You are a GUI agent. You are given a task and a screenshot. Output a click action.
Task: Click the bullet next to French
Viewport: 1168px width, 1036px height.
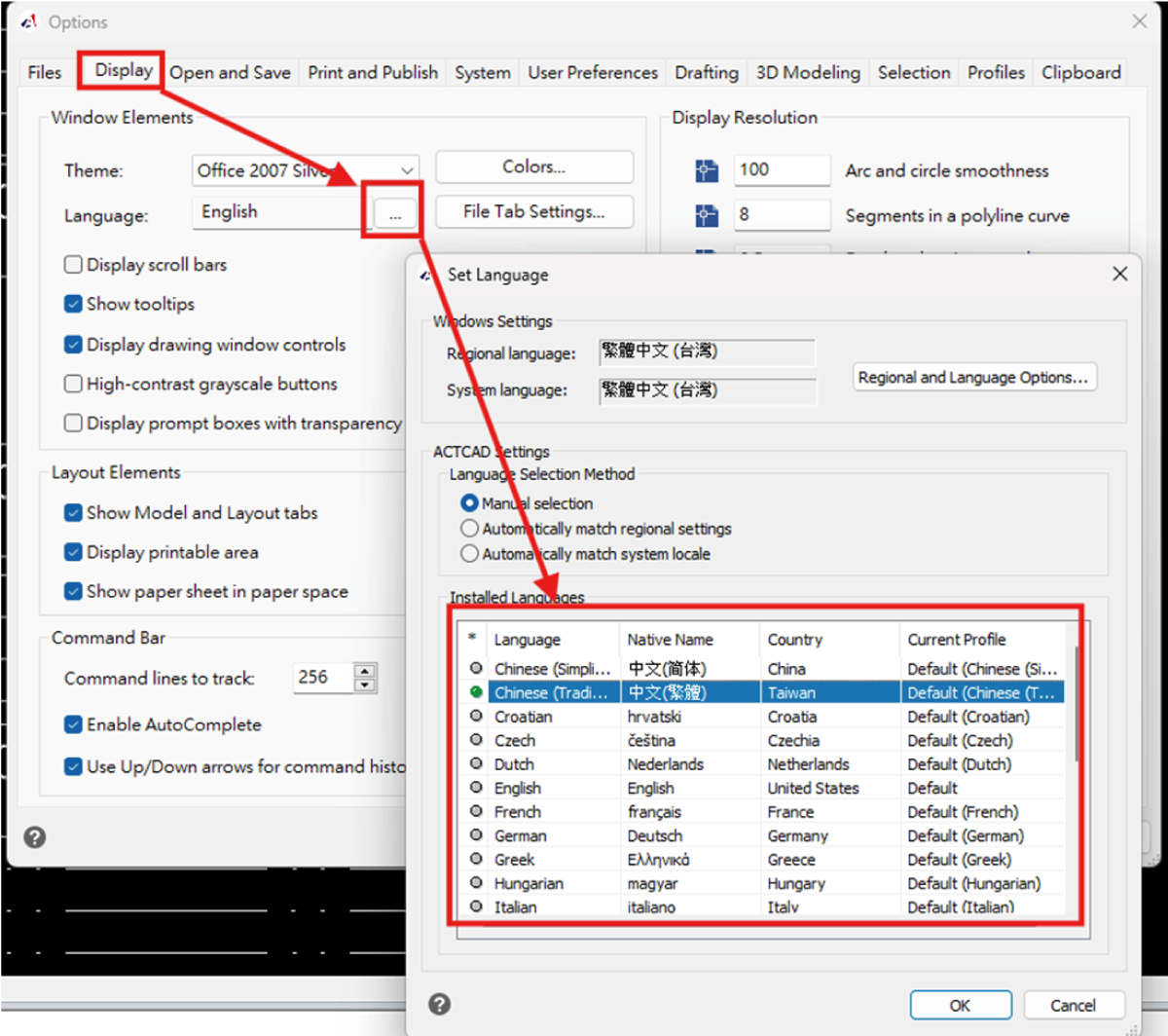point(476,811)
